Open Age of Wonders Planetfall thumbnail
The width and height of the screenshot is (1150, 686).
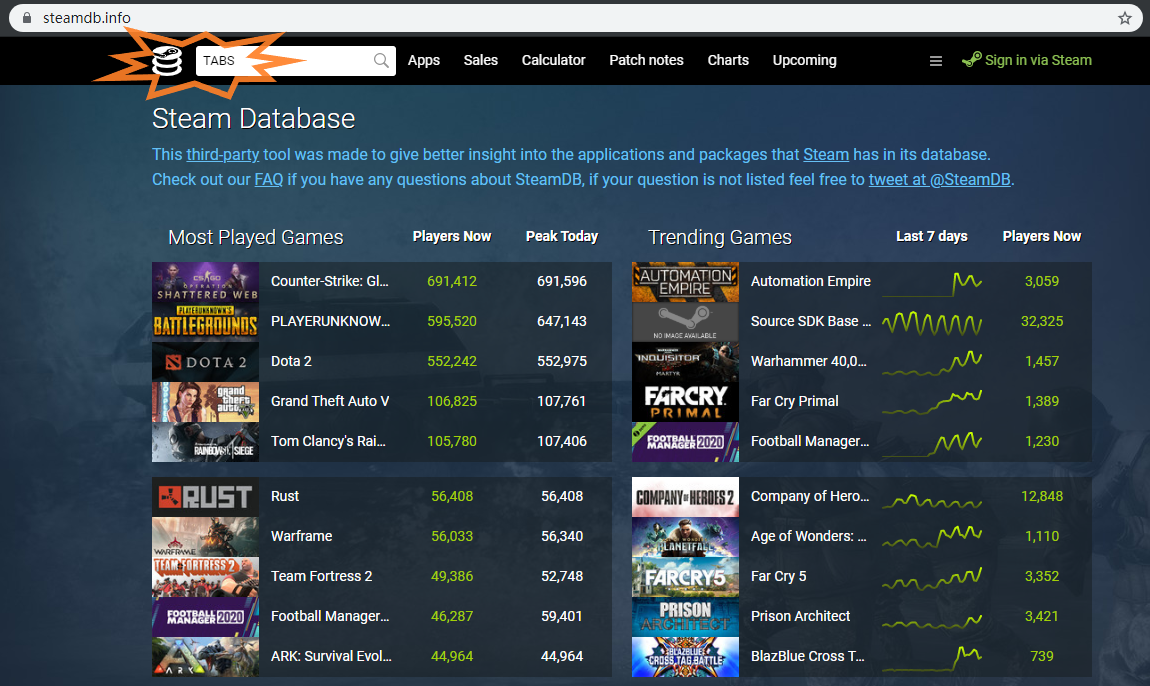[685, 537]
